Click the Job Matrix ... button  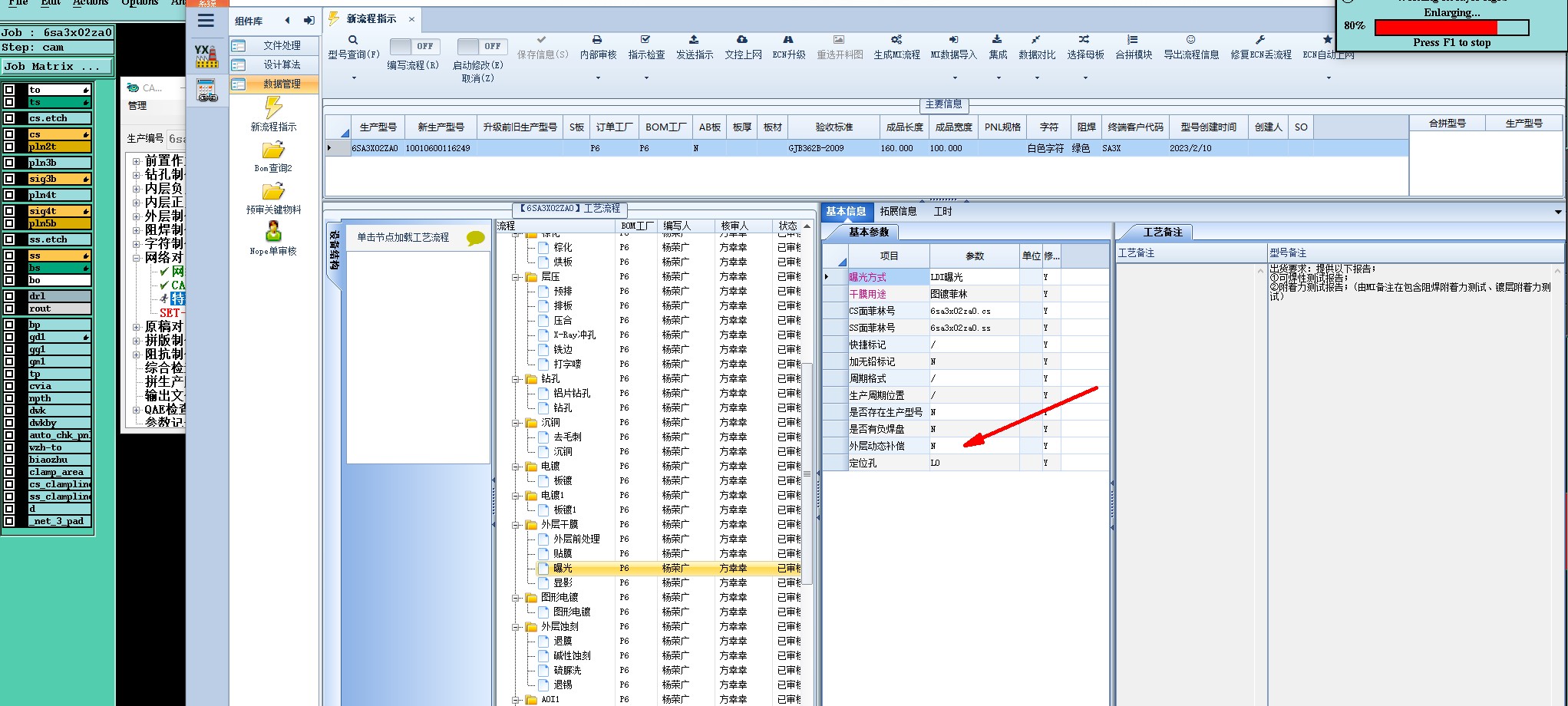(57, 67)
